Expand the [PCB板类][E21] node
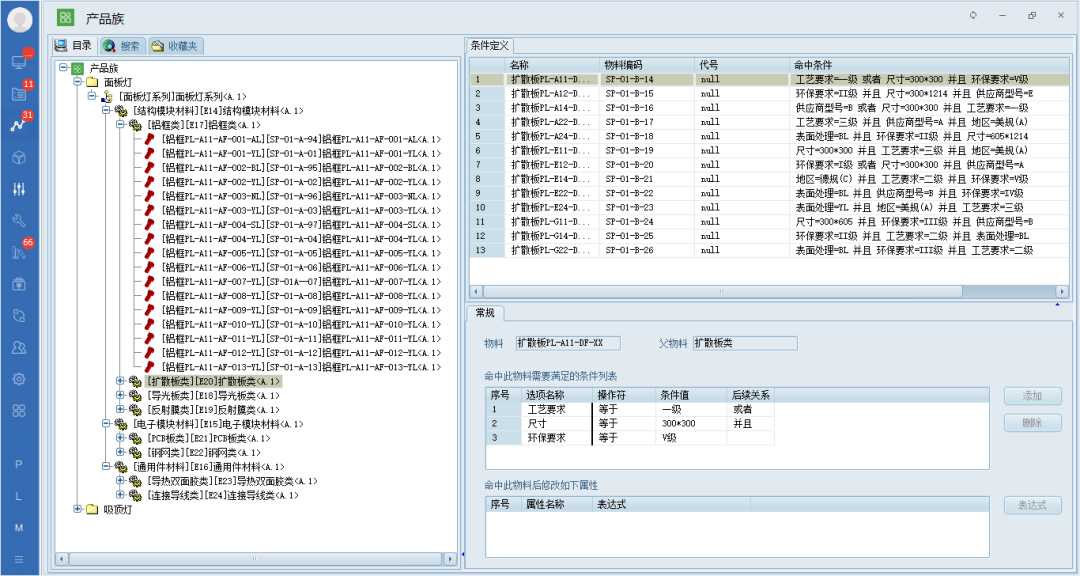The width and height of the screenshot is (1080, 576). (x=121, y=438)
